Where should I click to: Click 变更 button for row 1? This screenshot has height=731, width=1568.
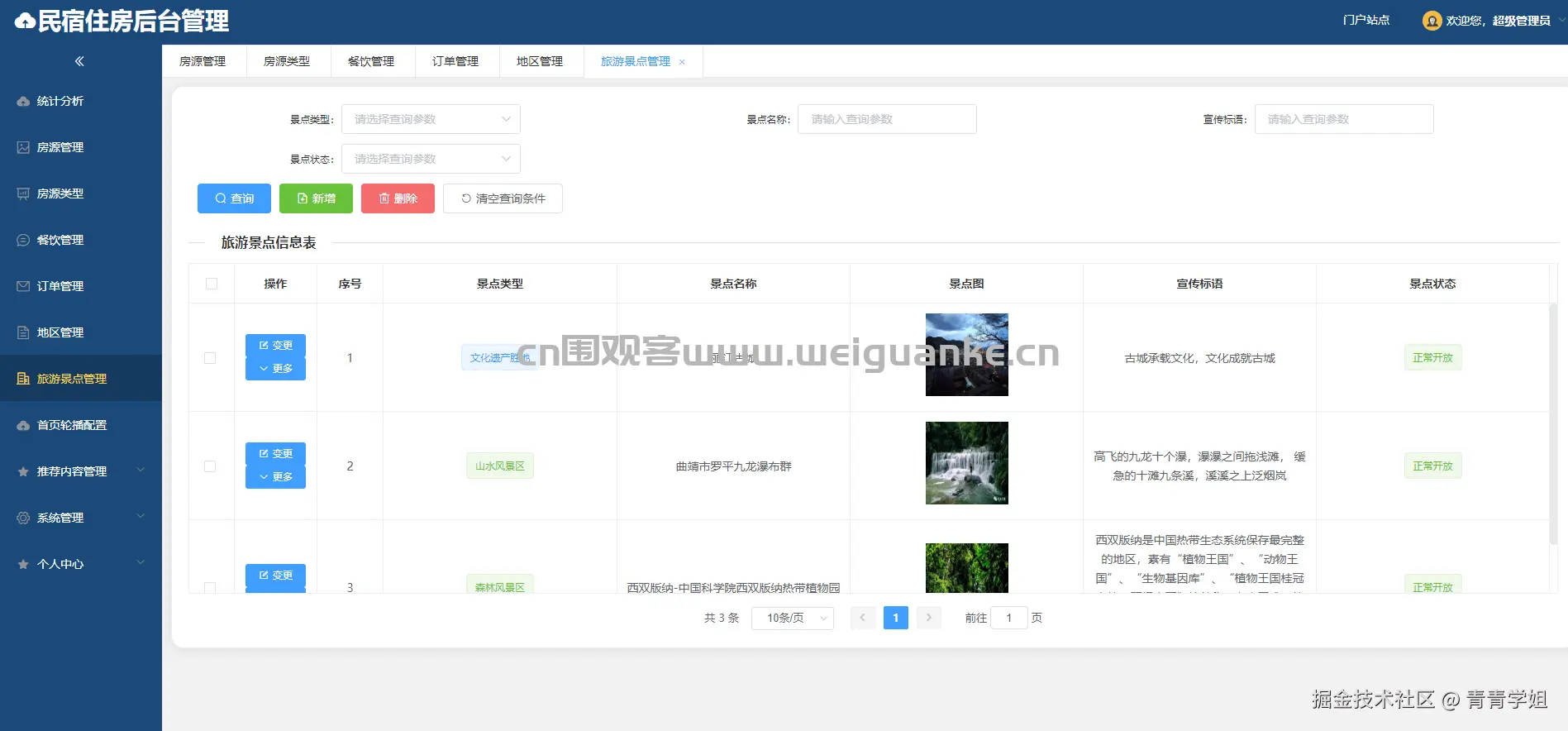(275, 346)
